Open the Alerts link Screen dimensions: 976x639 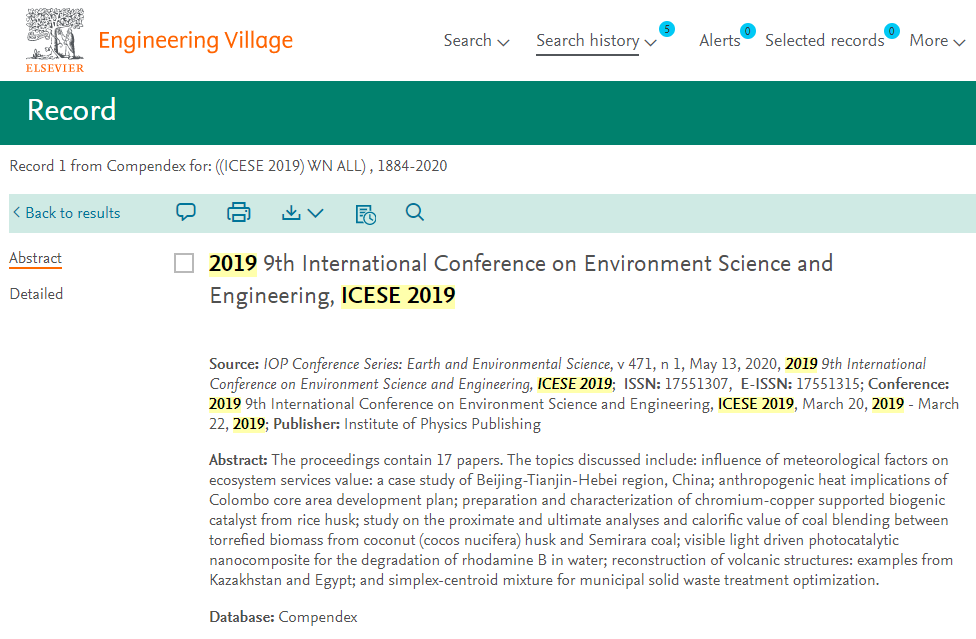coord(720,41)
